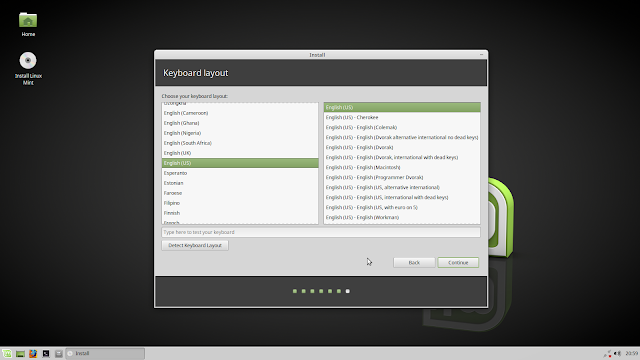Click the network connection tray icon
The width and height of the screenshot is (640, 360).
[607, 353]
